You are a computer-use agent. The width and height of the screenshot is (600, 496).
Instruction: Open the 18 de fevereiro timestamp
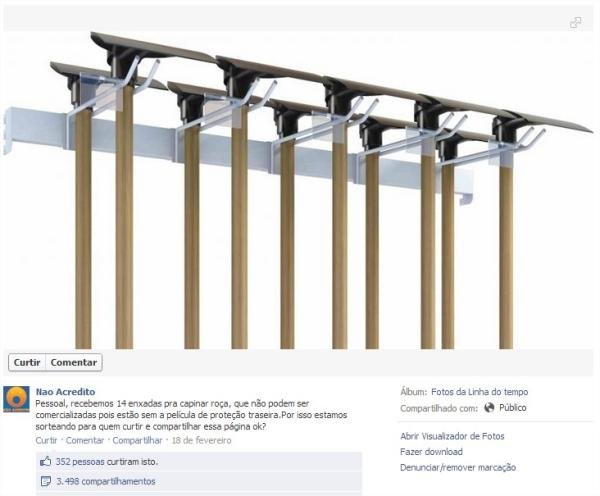(x=202, y=441)
